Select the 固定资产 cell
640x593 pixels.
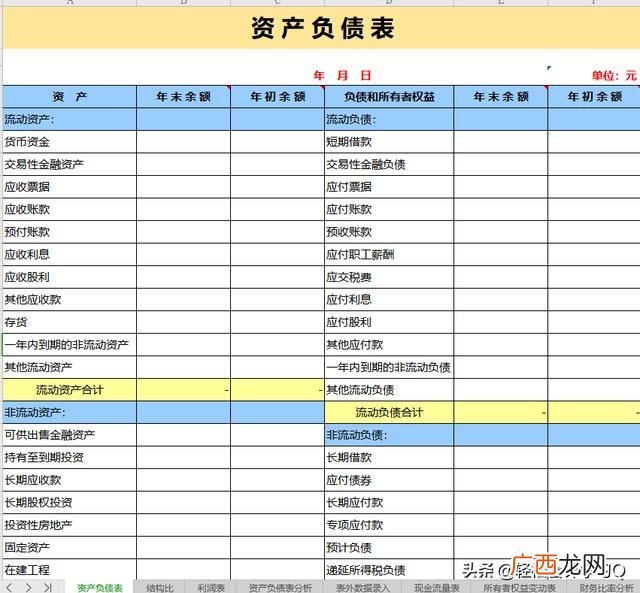tap(69, 548)
